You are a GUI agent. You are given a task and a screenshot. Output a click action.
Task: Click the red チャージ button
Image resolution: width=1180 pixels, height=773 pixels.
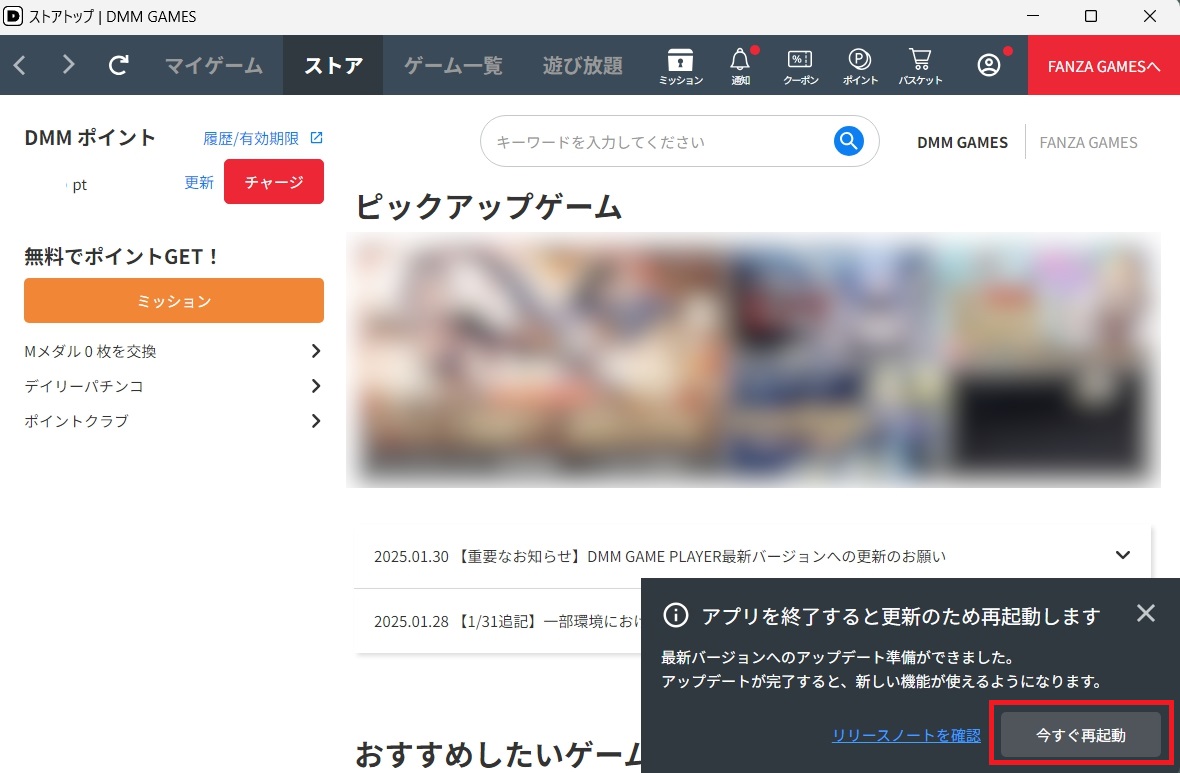coord(274,181)
